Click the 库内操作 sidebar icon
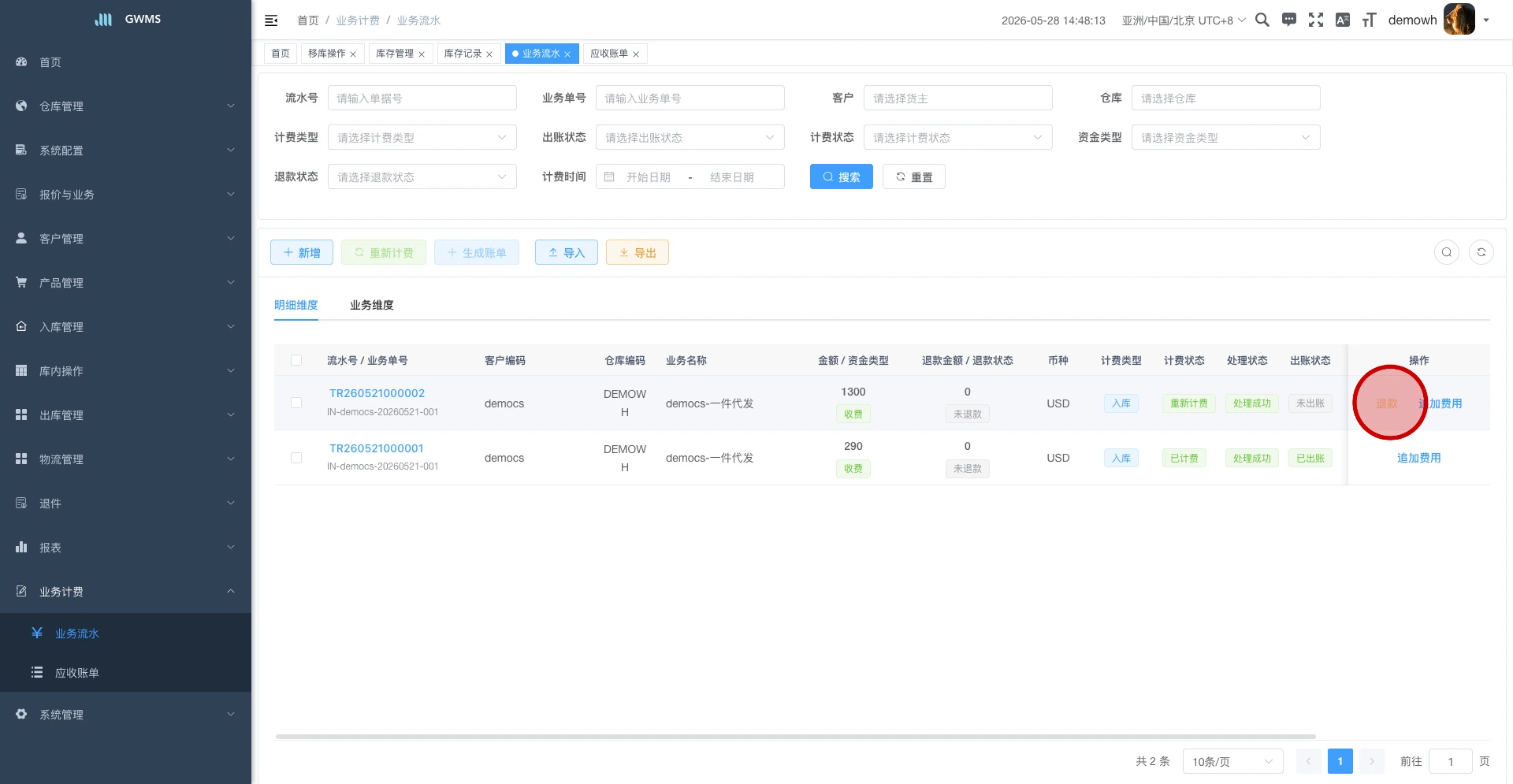Viewport: 1513px width, 784px height. [21, 370]
